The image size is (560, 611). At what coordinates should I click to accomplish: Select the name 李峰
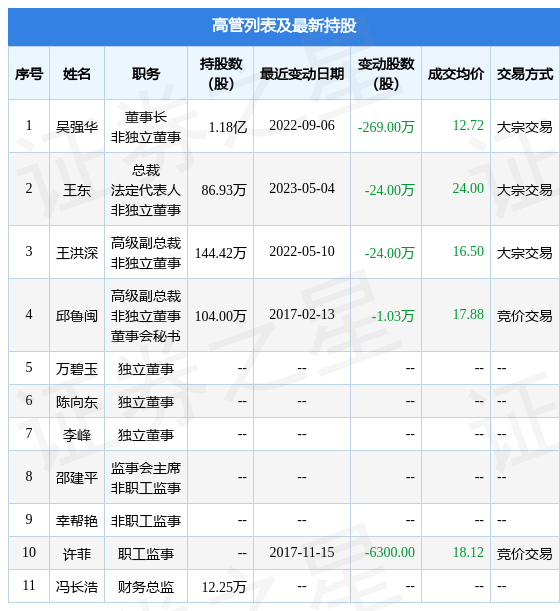pyautogui.click(x=77, y=435)
